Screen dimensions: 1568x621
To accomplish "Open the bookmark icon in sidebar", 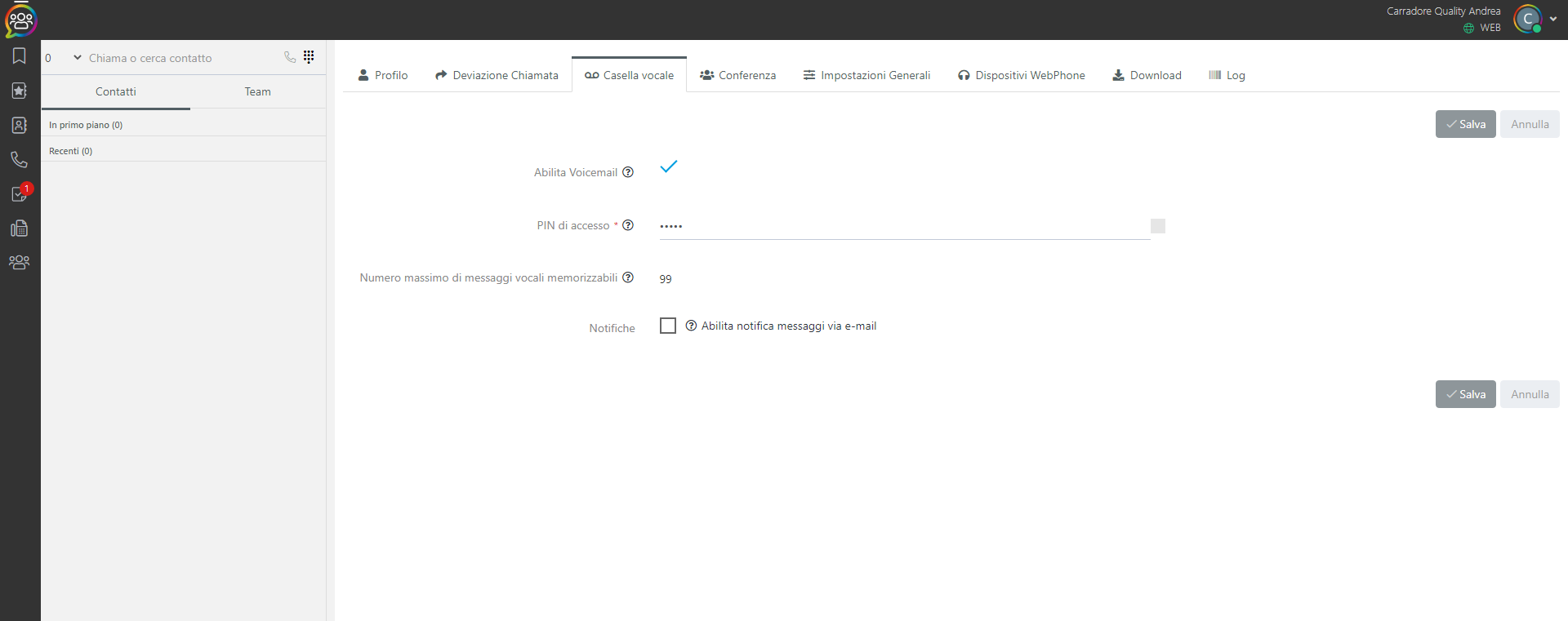I will tap(20, 55).
